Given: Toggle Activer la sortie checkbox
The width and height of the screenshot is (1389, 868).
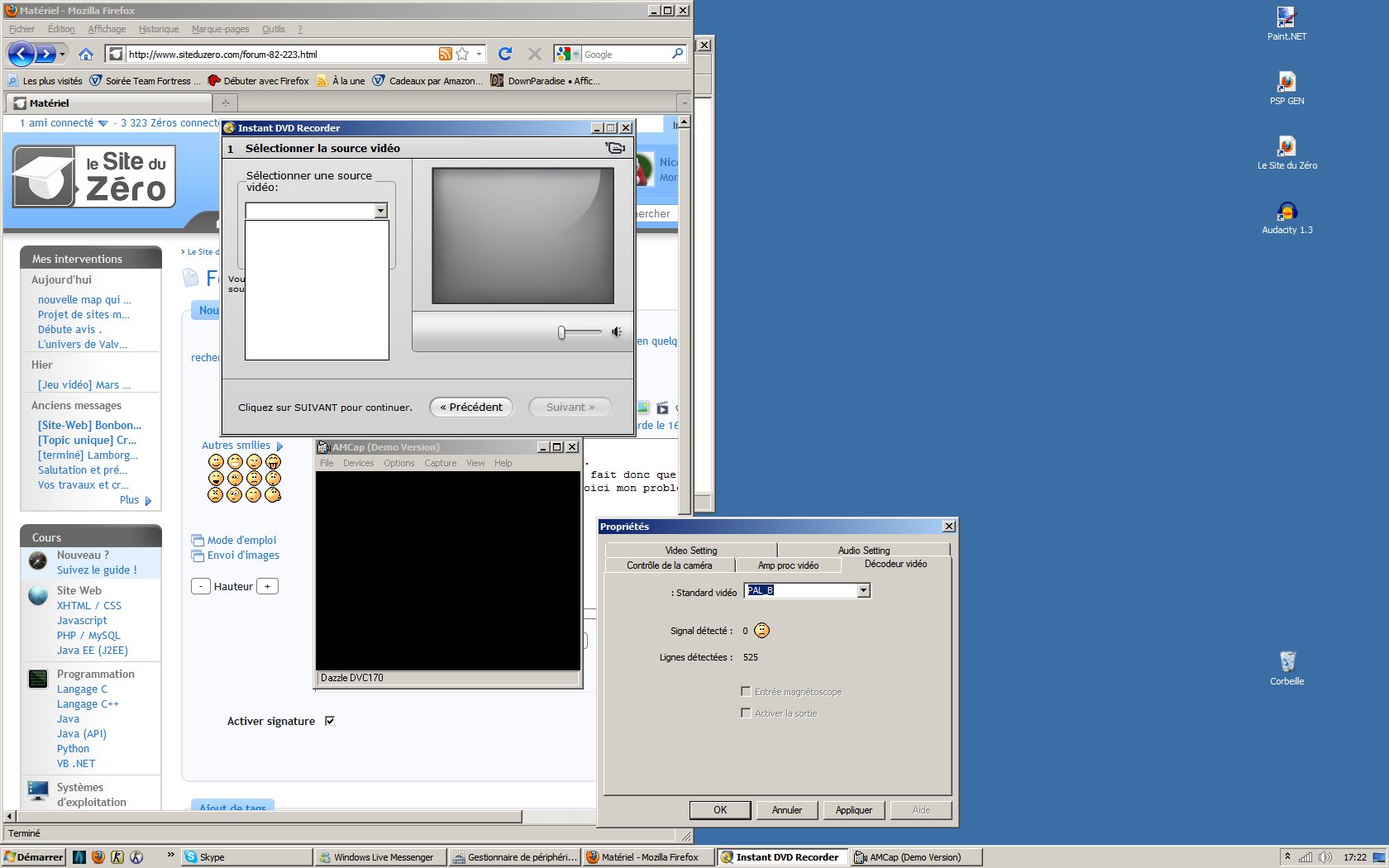Looking at the screenshot, I should (x=746, y=713).
